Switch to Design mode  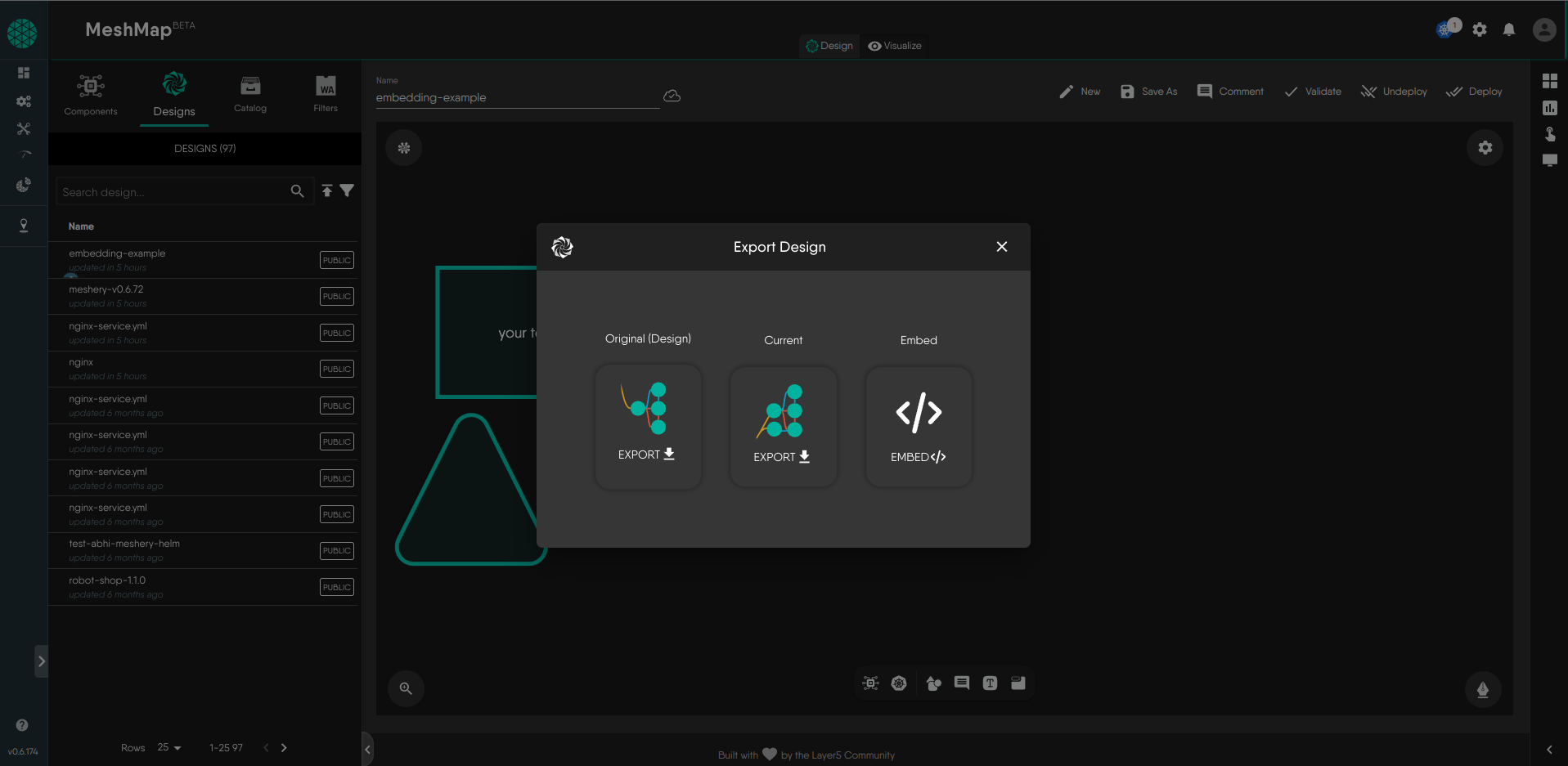click(x=829, y=46)
